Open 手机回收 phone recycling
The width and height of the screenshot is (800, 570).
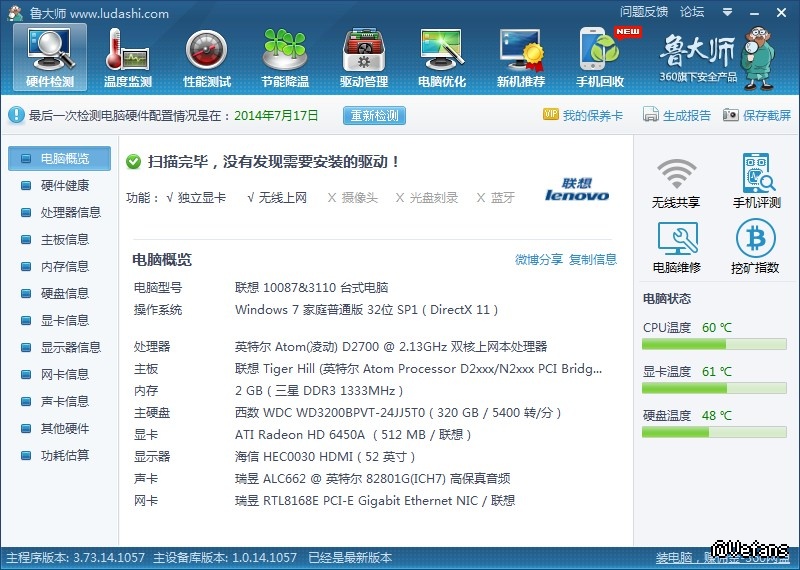tap(600, 58)
